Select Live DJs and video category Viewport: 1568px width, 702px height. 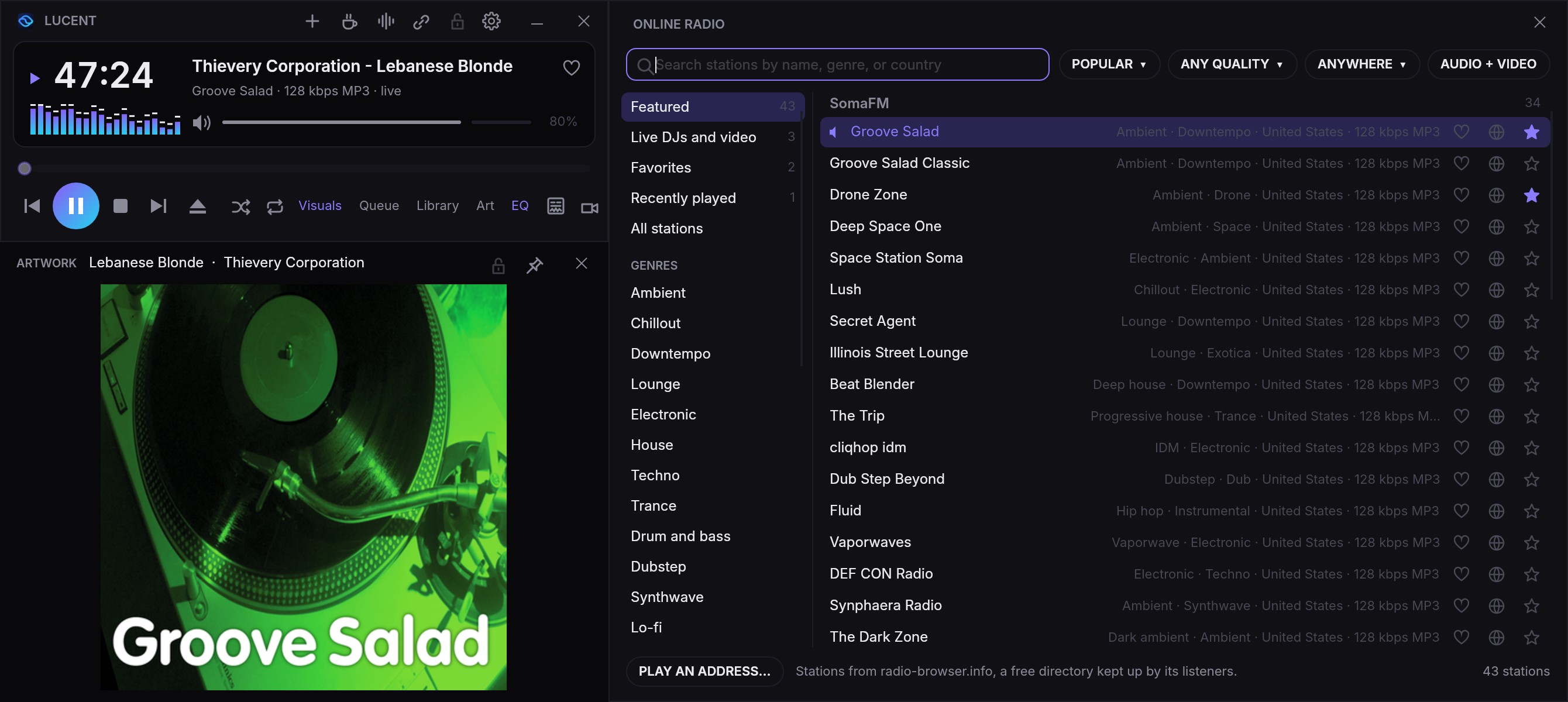point(712,137)
